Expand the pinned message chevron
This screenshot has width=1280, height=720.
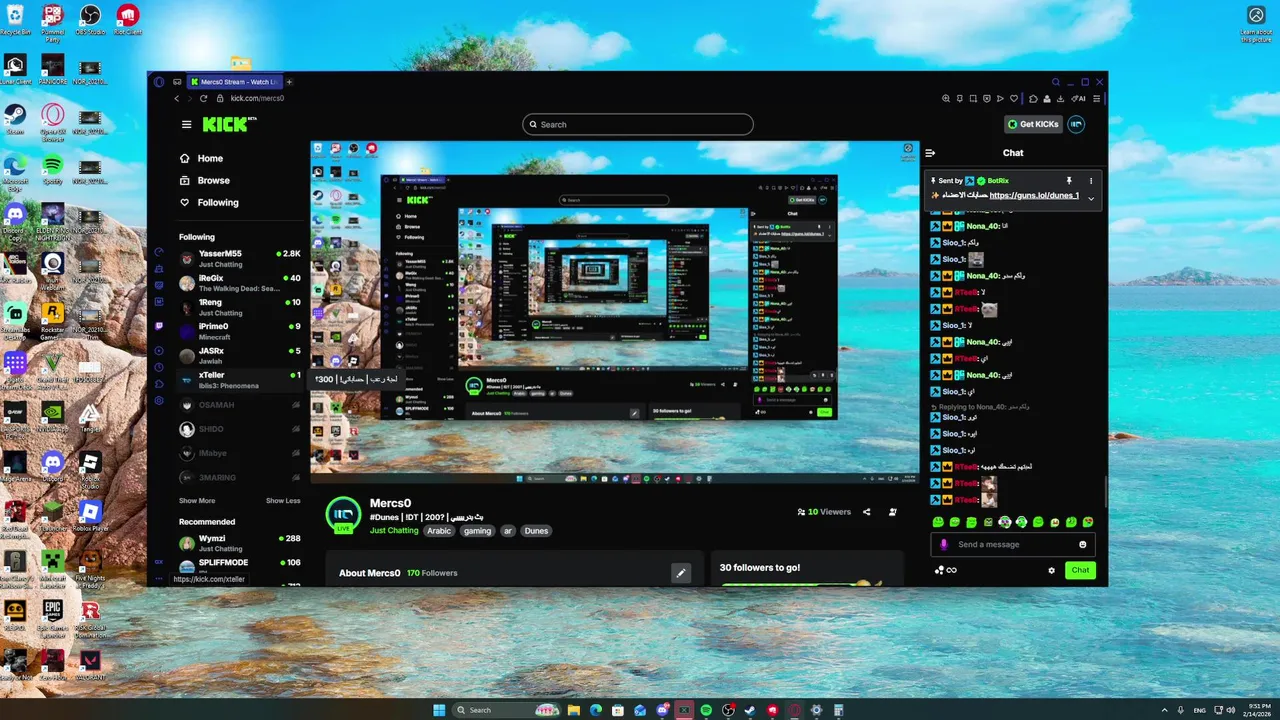click(1091, 198)
